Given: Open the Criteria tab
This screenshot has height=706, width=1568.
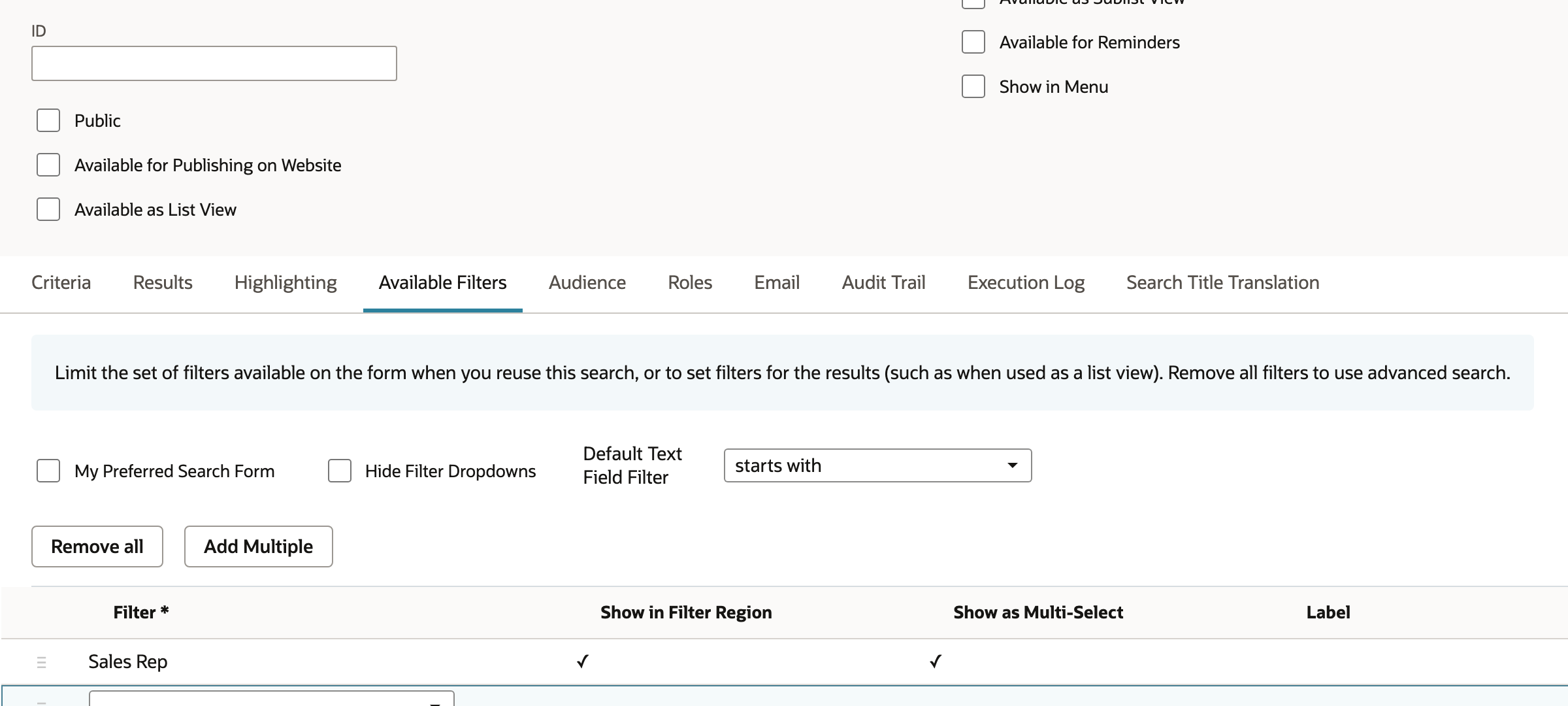Looking at the screenshot, I should pyautogui.click(x=61, y=282).
